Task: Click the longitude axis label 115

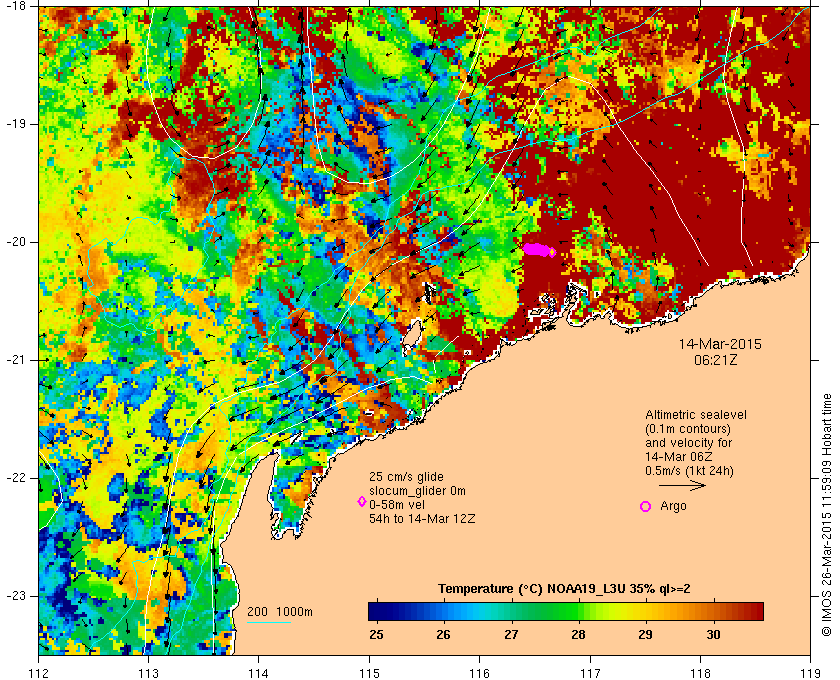Action: (x=369, y=672)
